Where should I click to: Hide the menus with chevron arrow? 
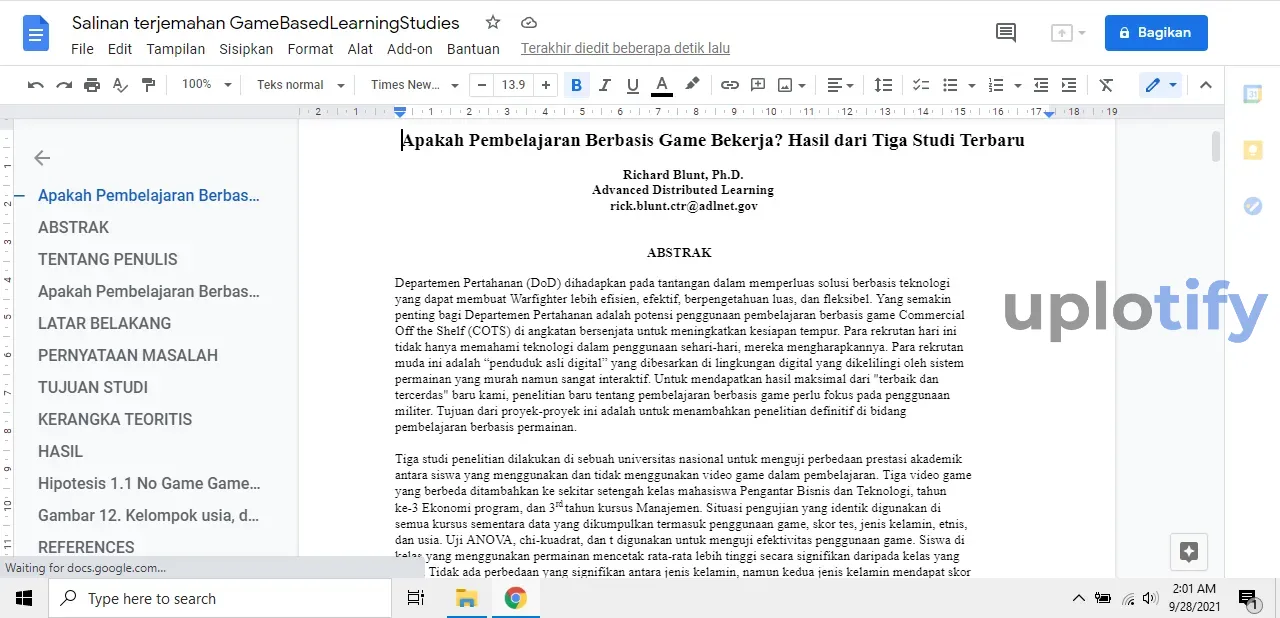pyautogui.click(x=1206, y=85)
